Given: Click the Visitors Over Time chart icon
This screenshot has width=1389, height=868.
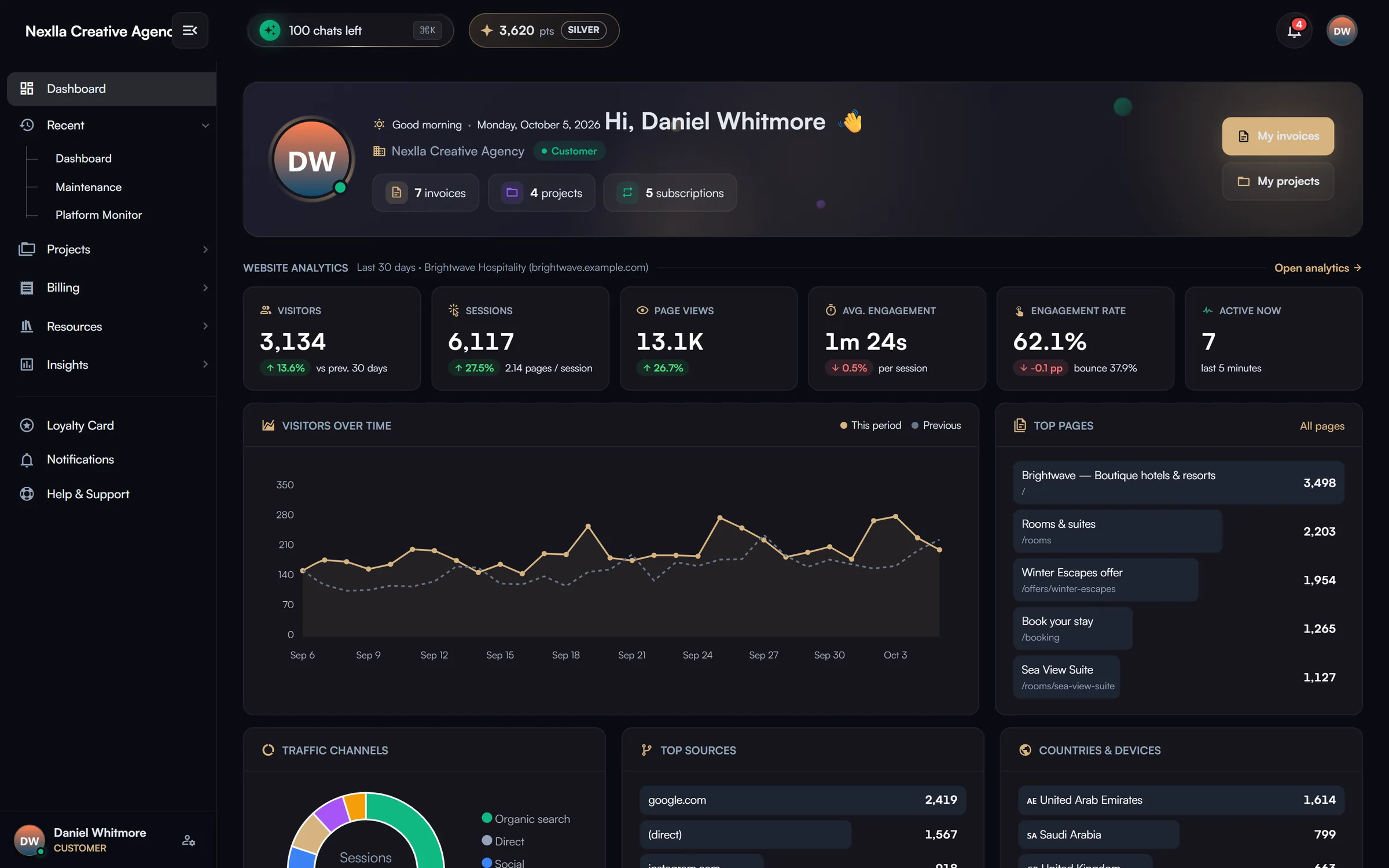Looking at the screenshot, I should point(268,425).
